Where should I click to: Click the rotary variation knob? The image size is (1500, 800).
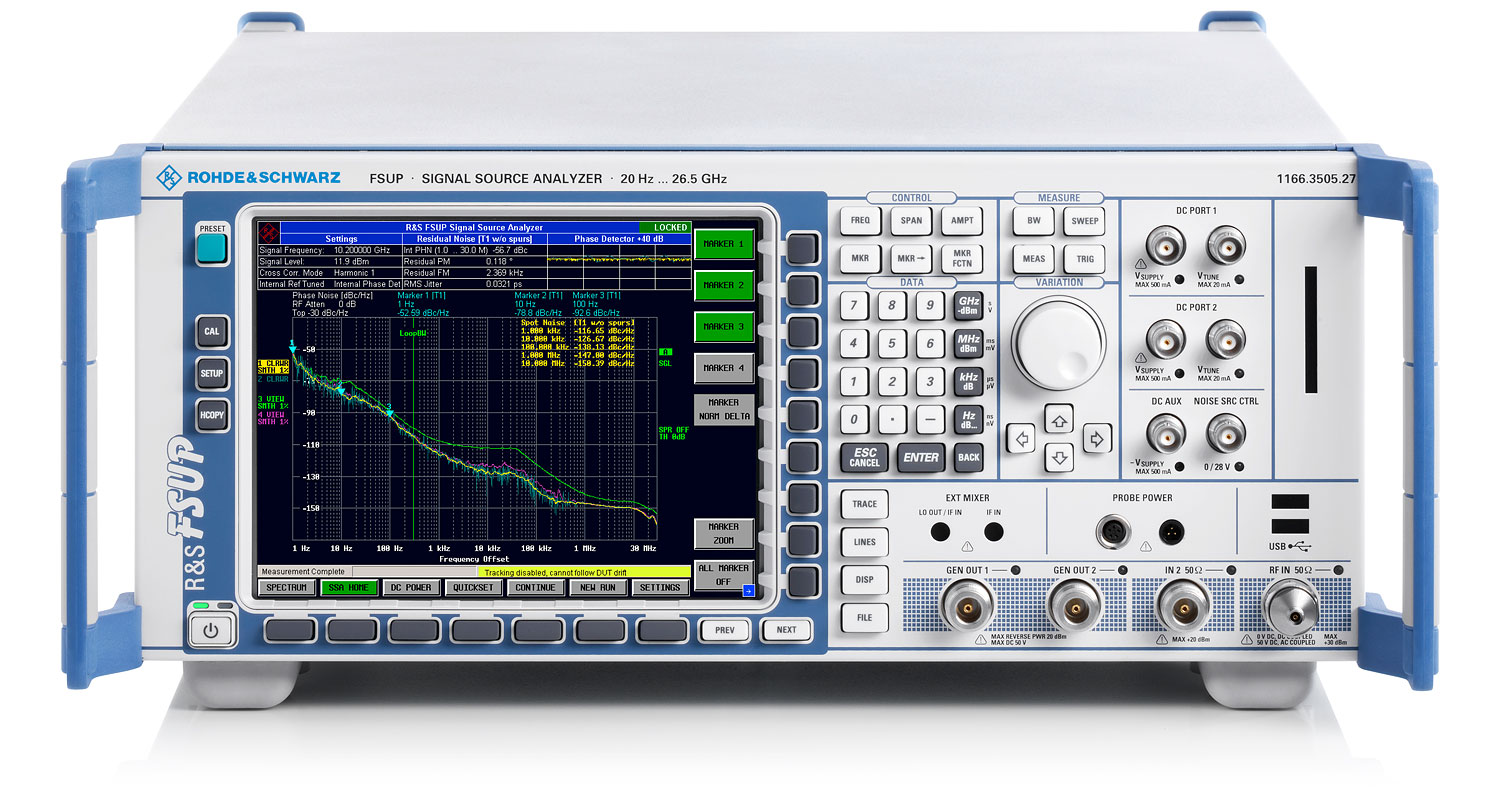point(1059,343)
